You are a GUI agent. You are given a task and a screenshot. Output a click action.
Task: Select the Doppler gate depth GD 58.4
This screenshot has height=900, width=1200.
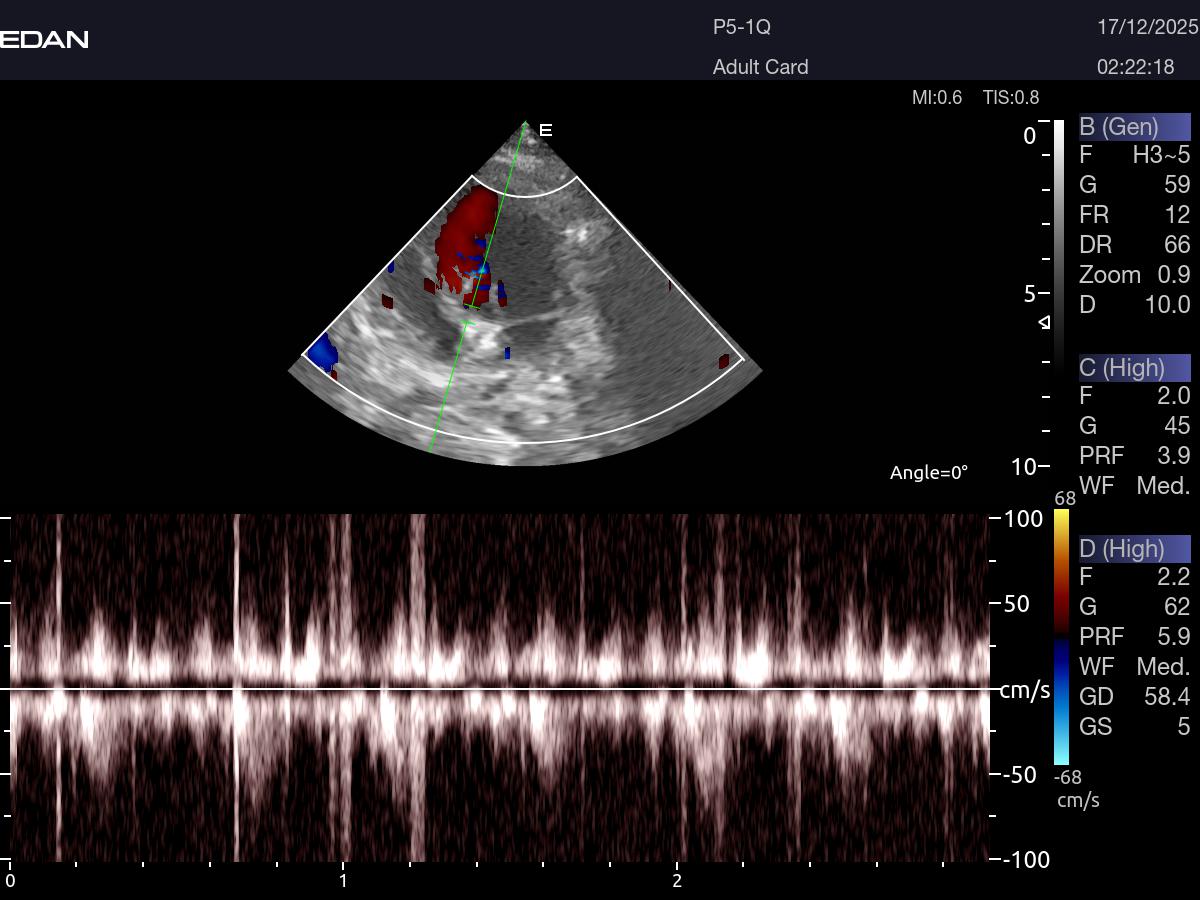(1134, 696)
